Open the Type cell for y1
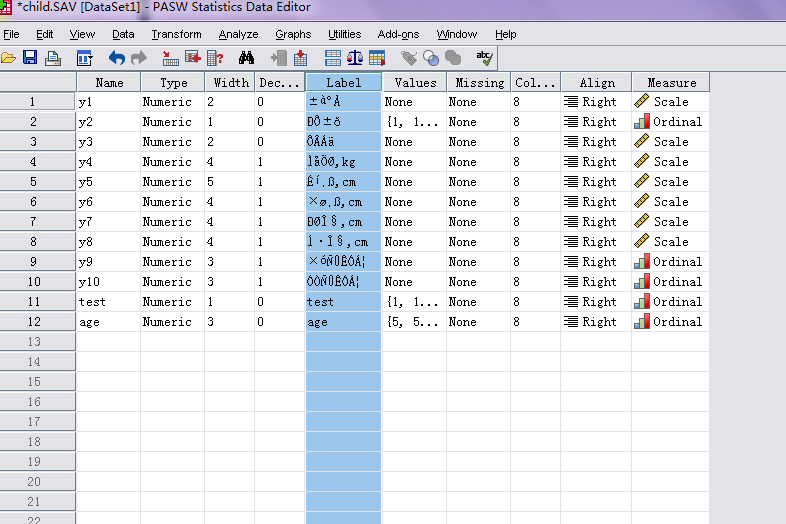The image size is (786, 524). pyautogui.click(x=172, y=102)
